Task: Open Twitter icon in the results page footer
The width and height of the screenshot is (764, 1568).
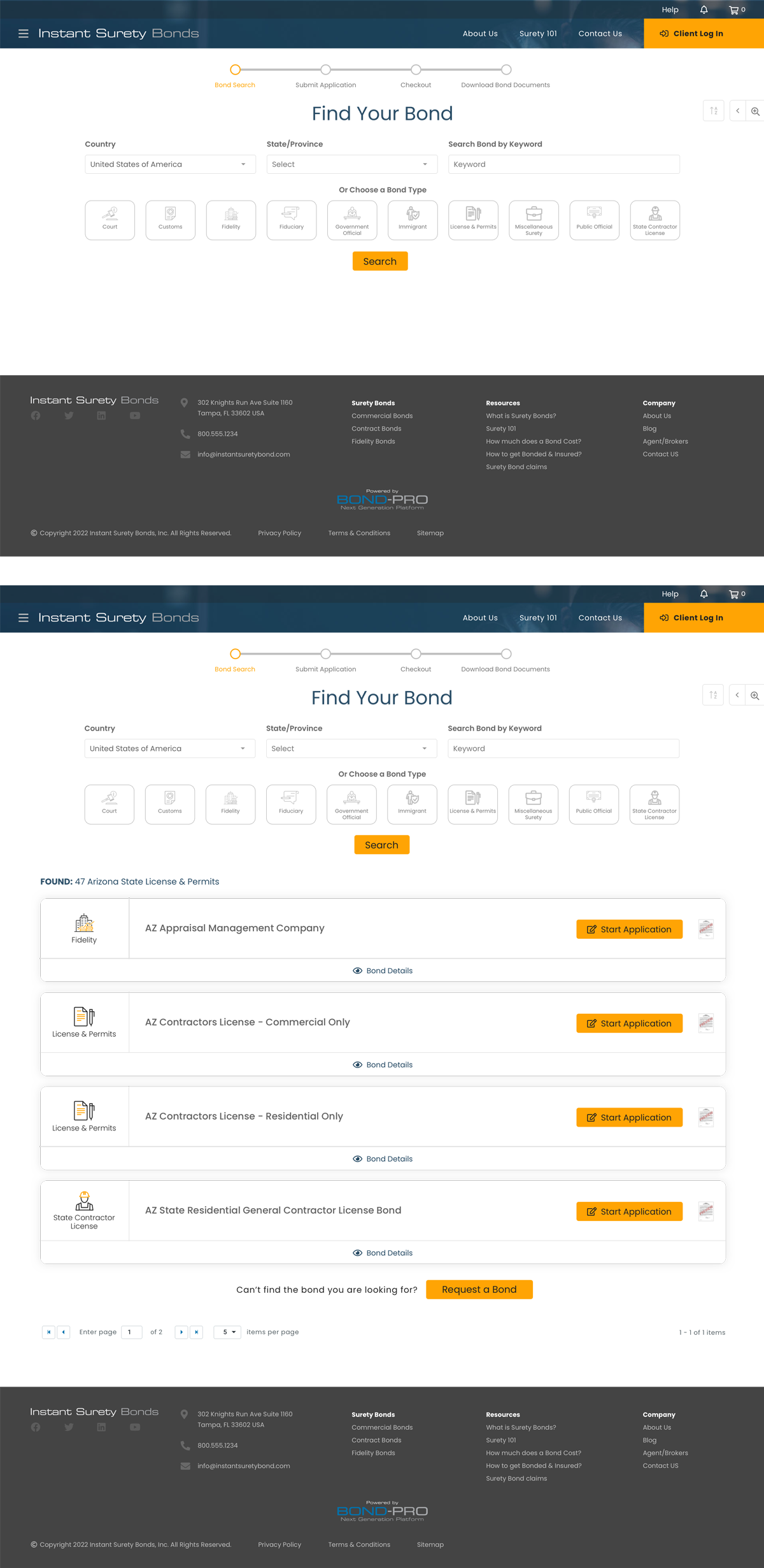Action: [69, 1427]
